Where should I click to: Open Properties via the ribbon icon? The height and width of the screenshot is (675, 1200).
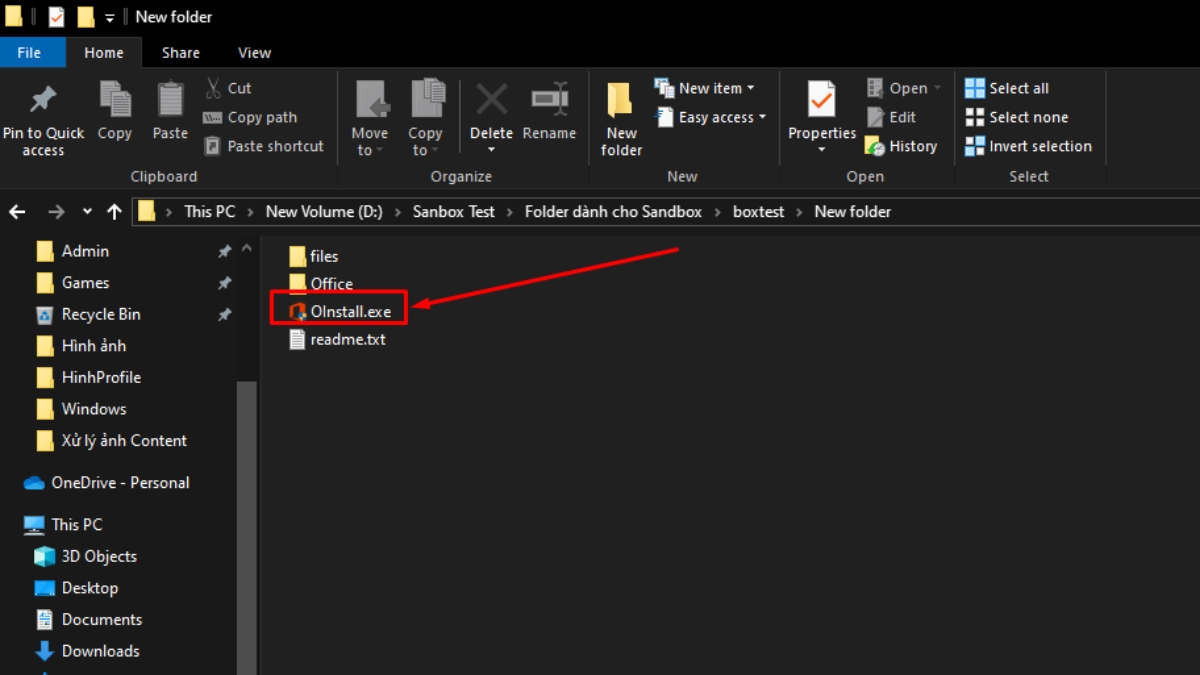[820, 110]
